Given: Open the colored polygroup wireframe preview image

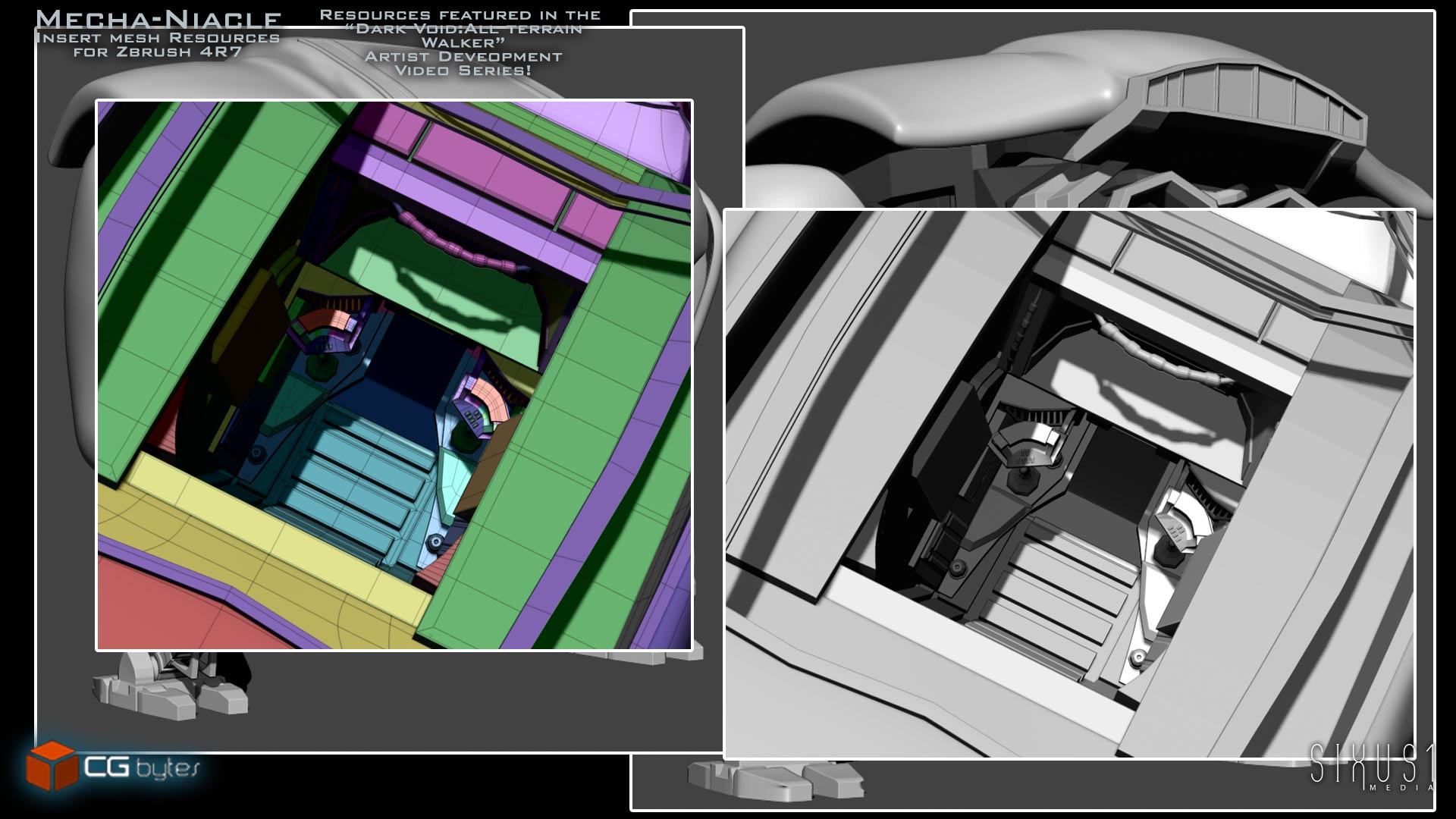Looking at the screenshot, I should (394, 375).
